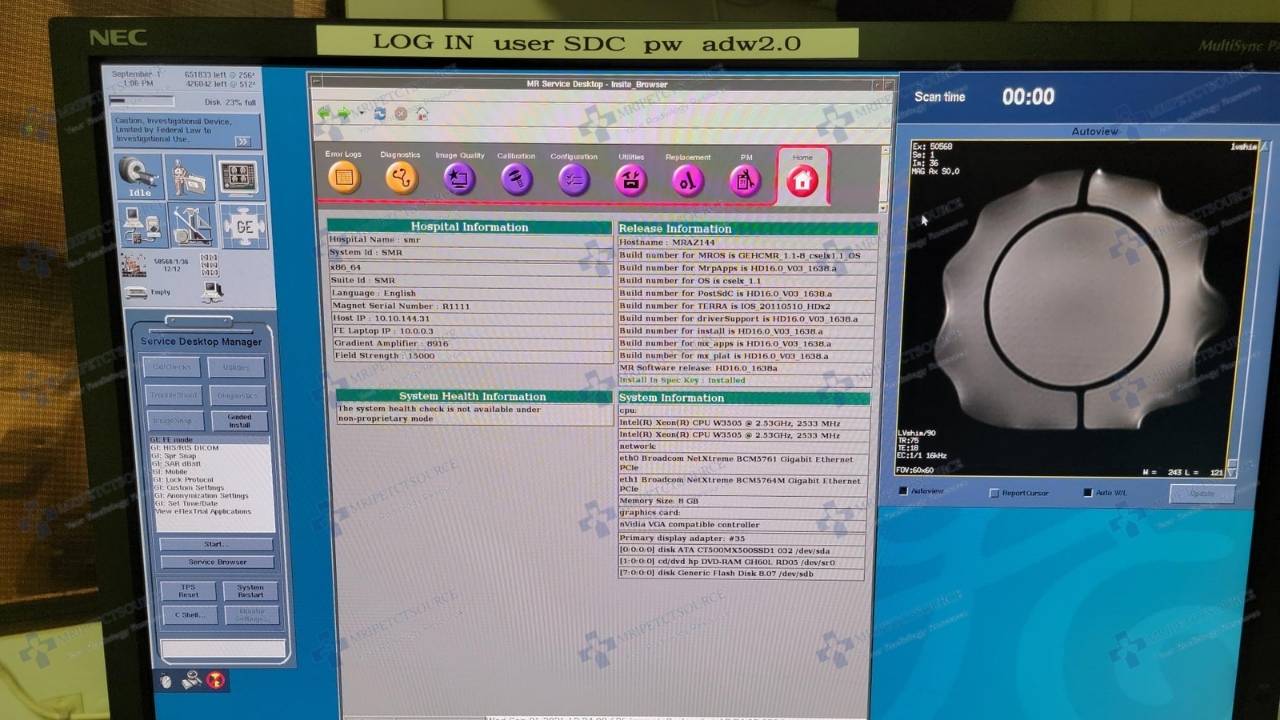Open the C Shell... button
Viewport: 1280px width, 720px height.
click(189, 615)
